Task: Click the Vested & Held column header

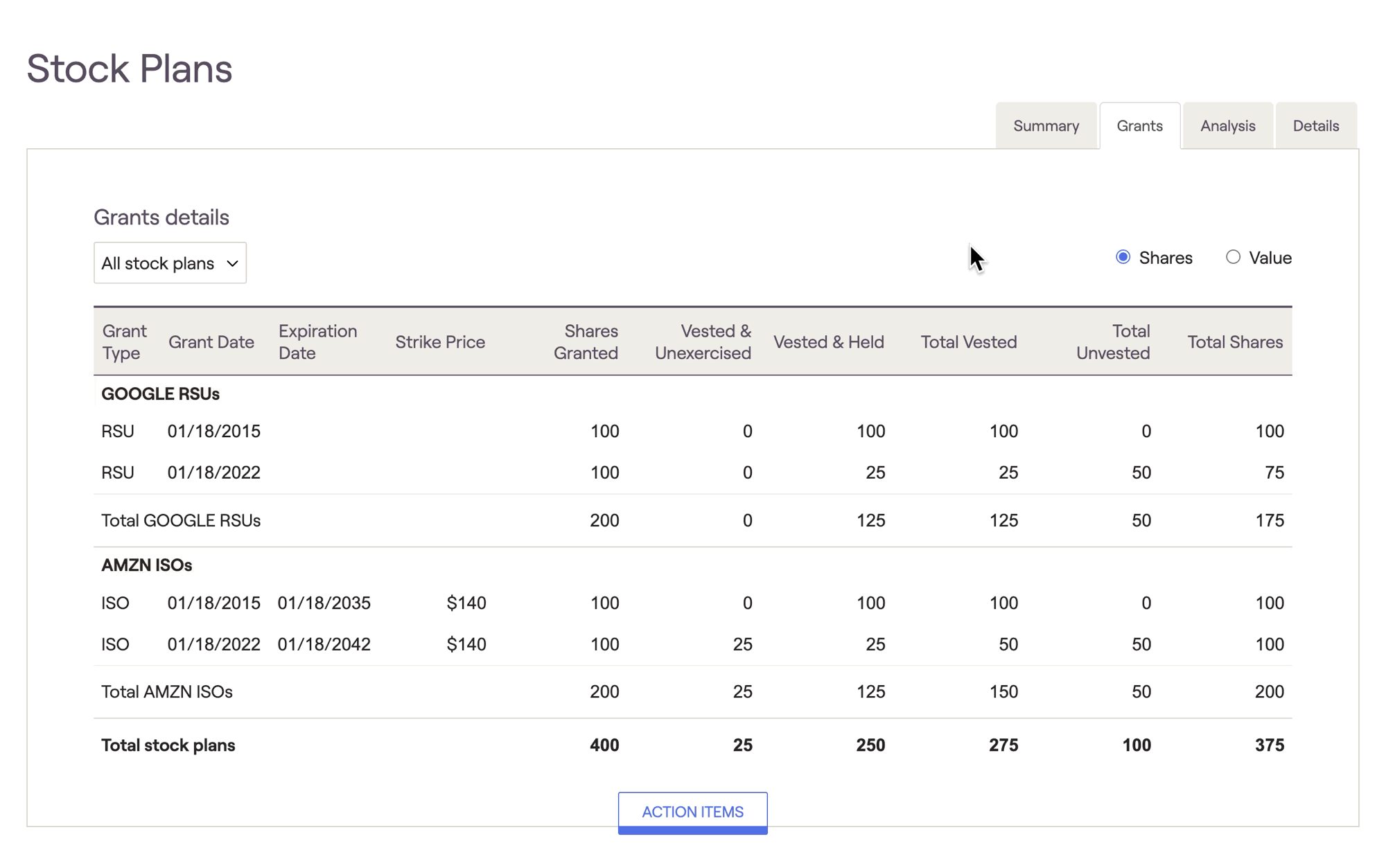Action: (828, 342)
